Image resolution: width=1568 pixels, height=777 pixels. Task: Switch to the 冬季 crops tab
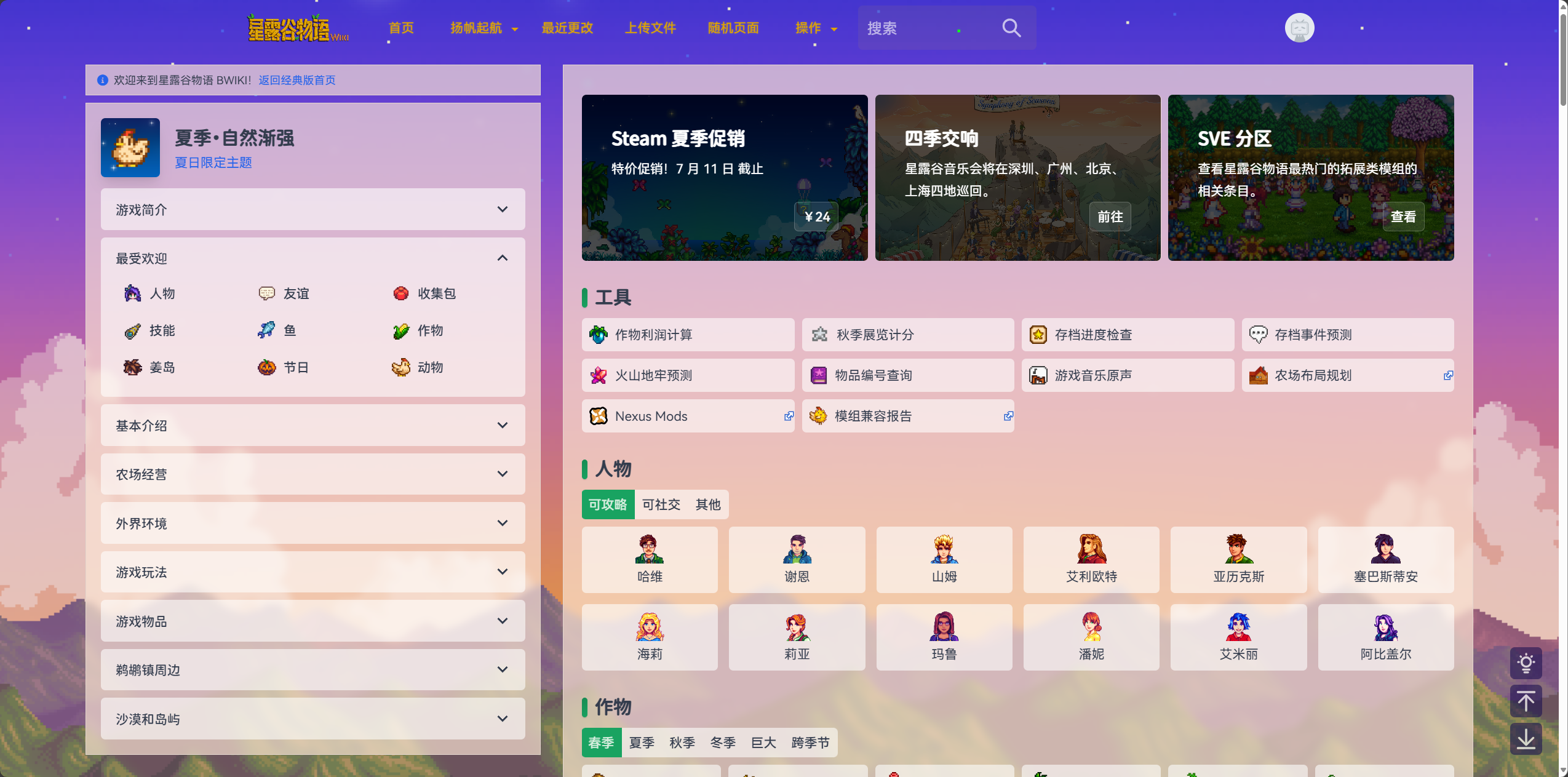[x=723, y=743]
